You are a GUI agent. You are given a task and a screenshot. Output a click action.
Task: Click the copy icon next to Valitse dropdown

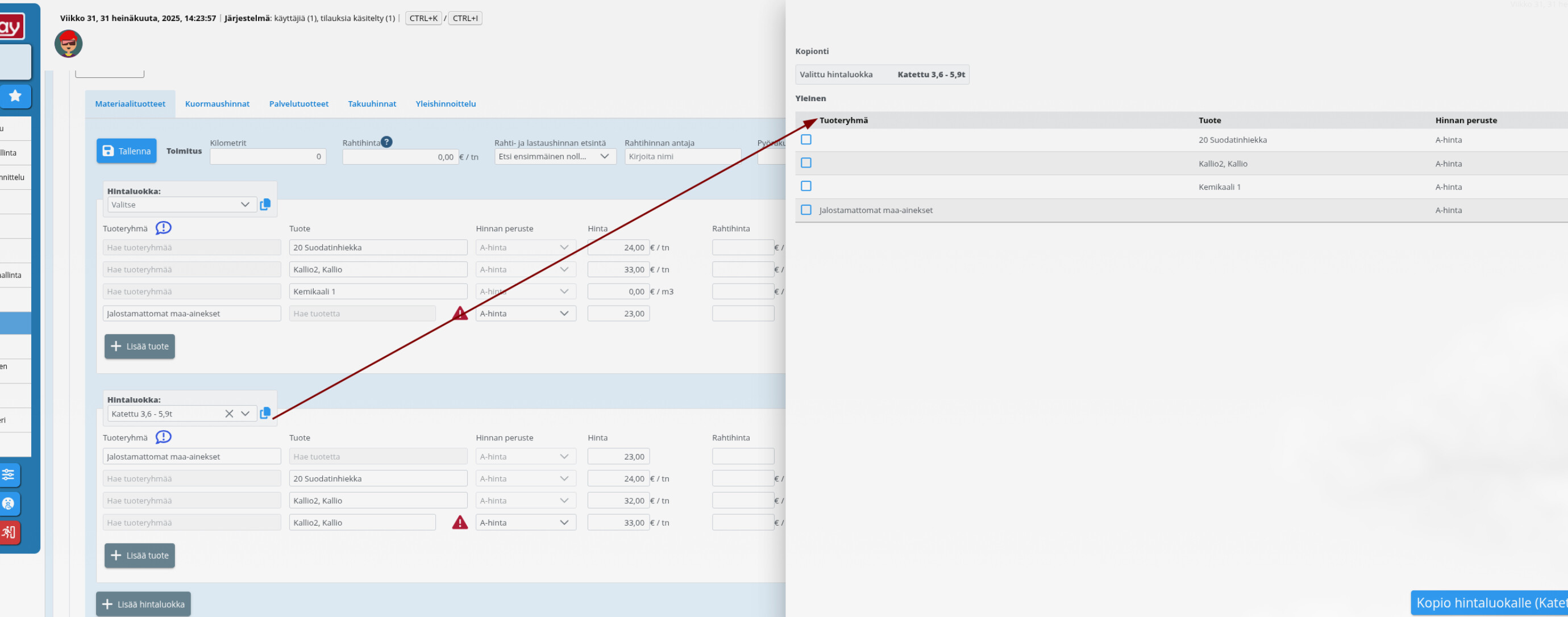tap(265, 205)
